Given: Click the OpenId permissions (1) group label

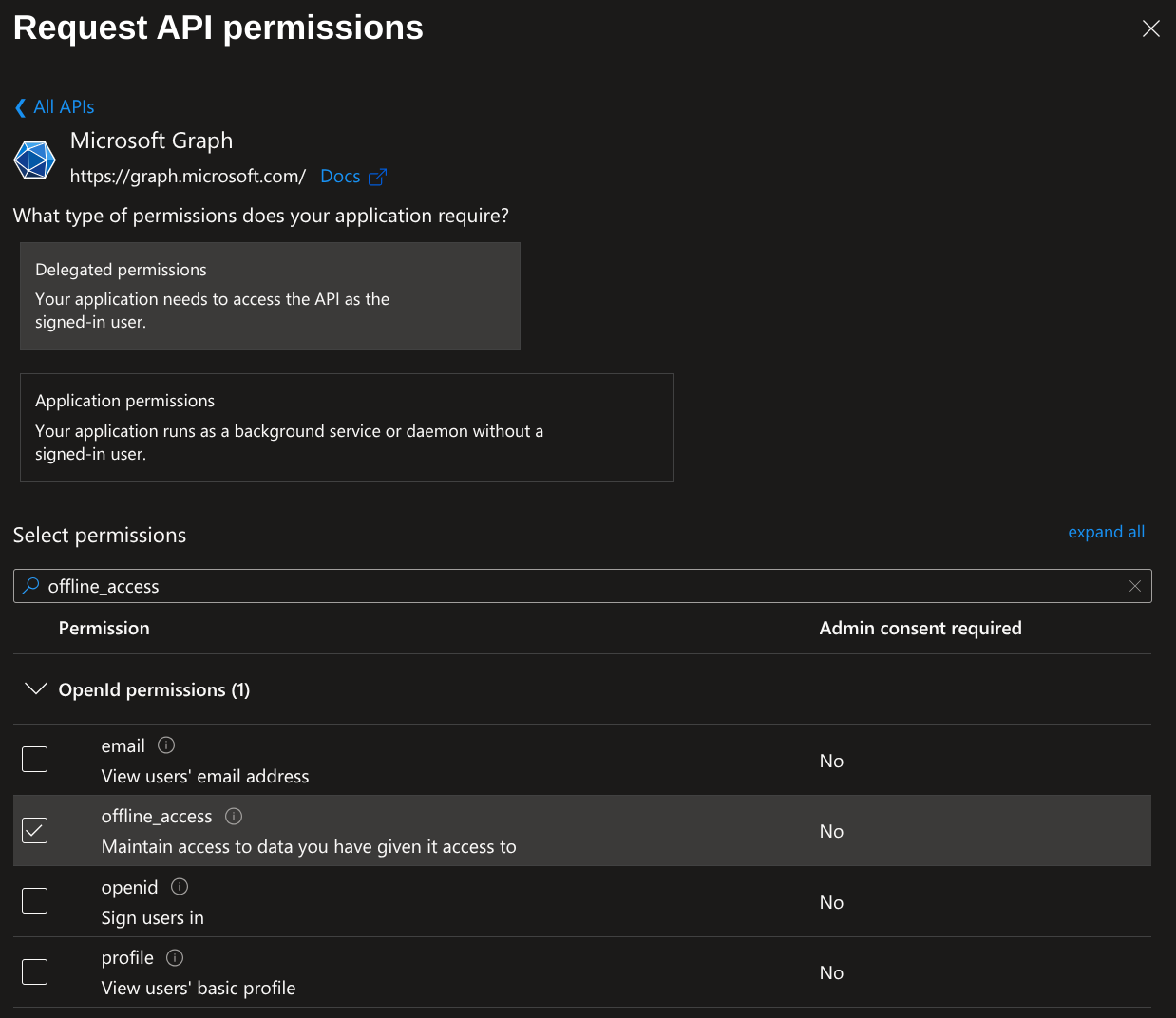Looking at the screenshot, I should 155,690.
